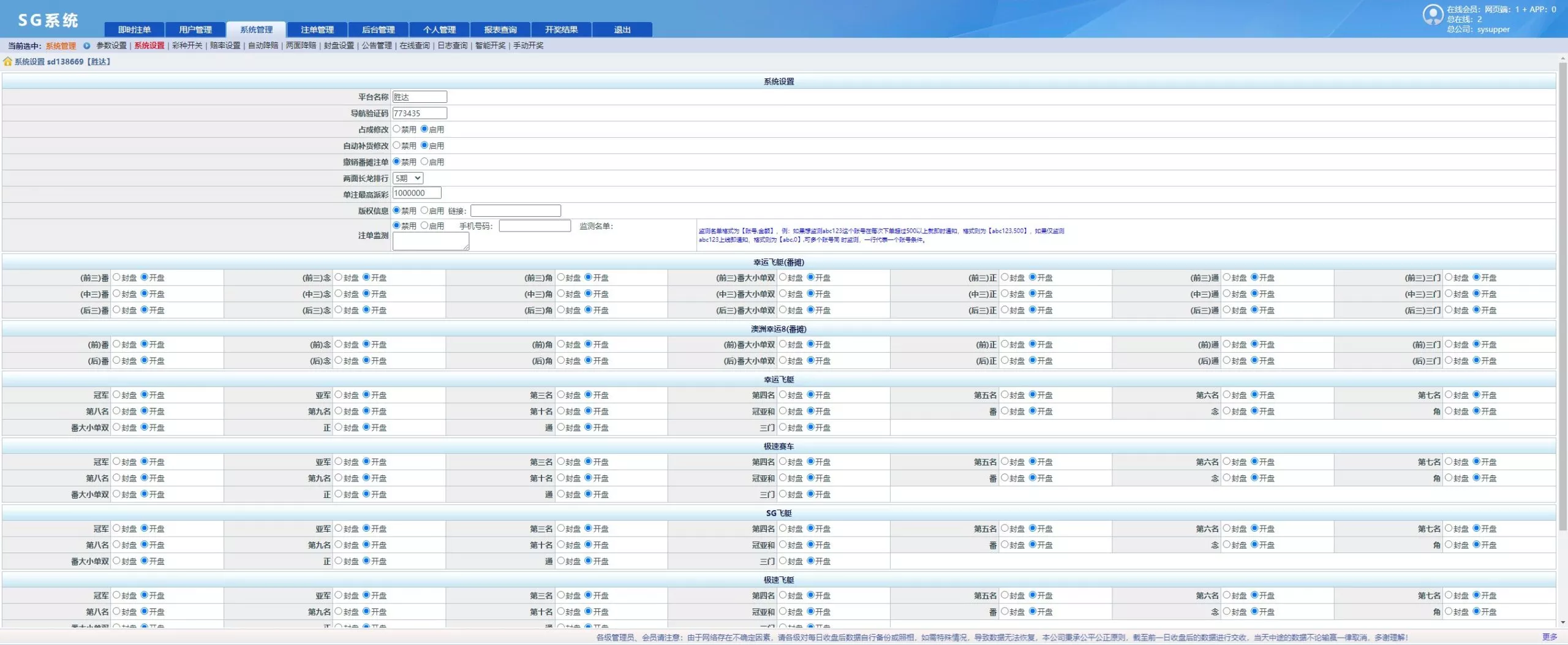Select 禁用 for 占成修改
Screen dimensions: 1568x645
tap(396, 129)
